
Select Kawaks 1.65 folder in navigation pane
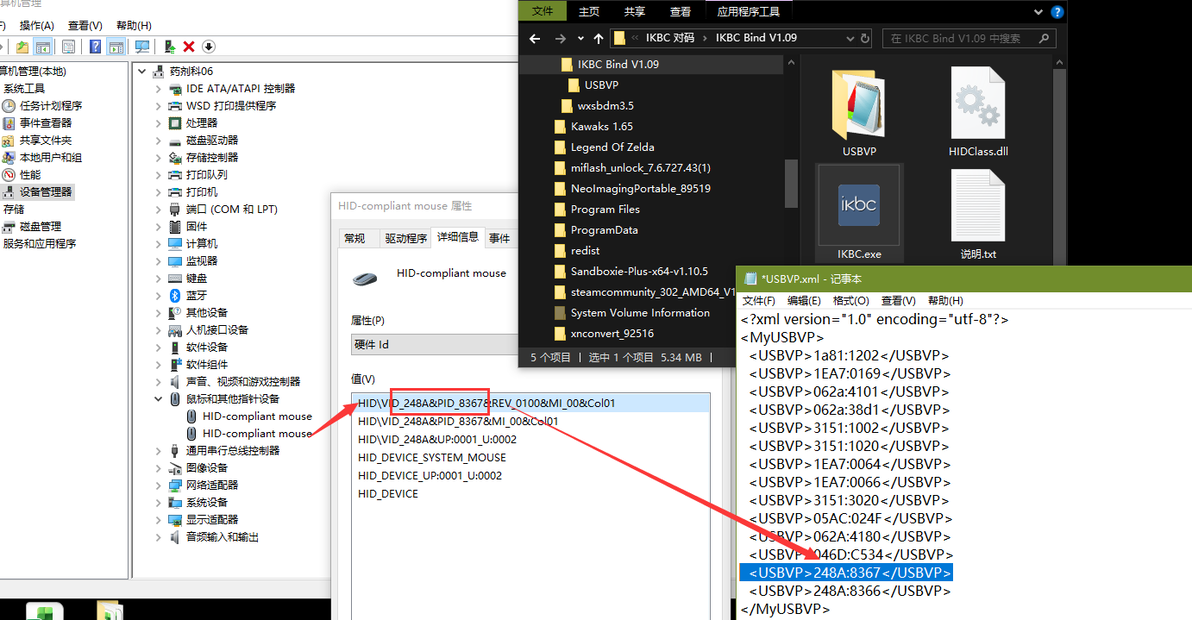(x=601, y=127)
